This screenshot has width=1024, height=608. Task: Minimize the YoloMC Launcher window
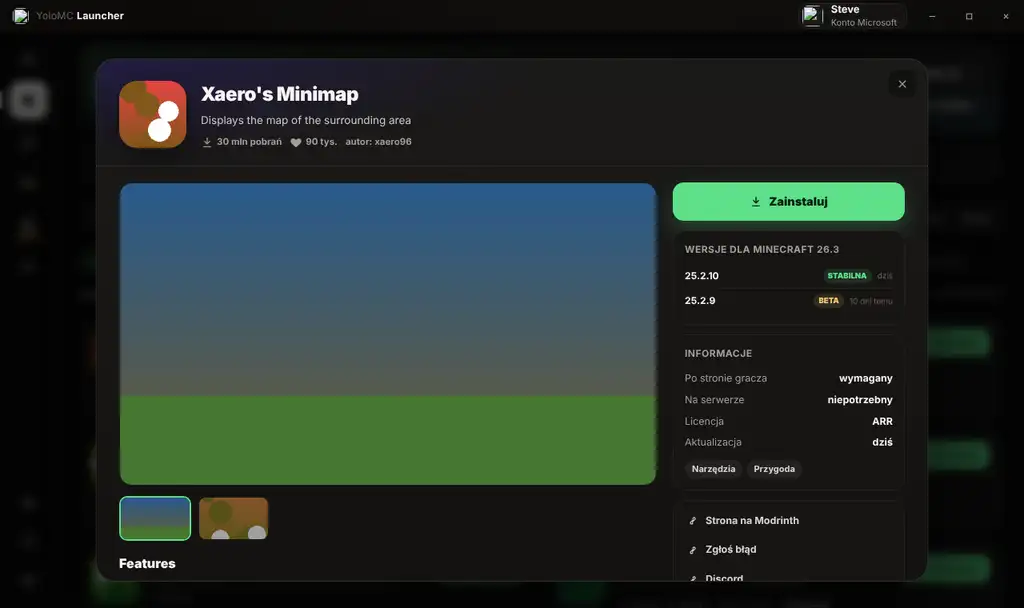click(x=932, y=16)
